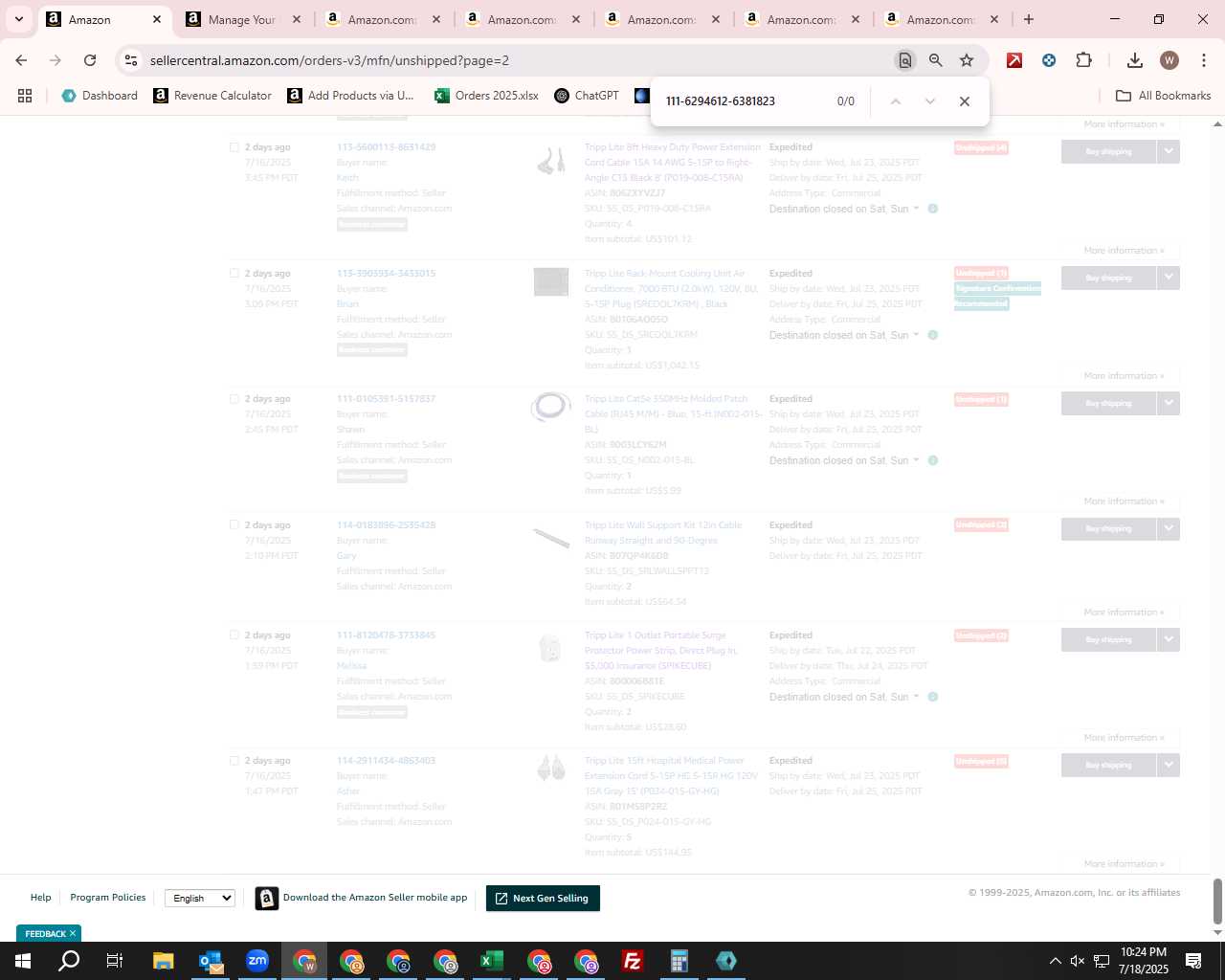This screenshot has height=980, width=1225.
Task: Select checkbox for order 114-0183896-2535428
Action: coord(234,525)
